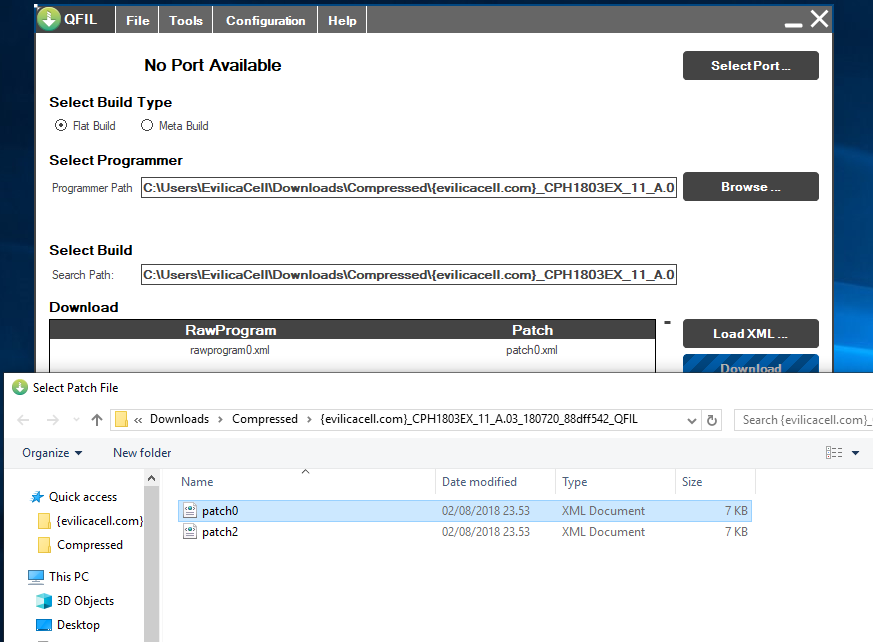Open the Tools menu
Viewport: 873px width, 642px height.
(x=186, y=21)
